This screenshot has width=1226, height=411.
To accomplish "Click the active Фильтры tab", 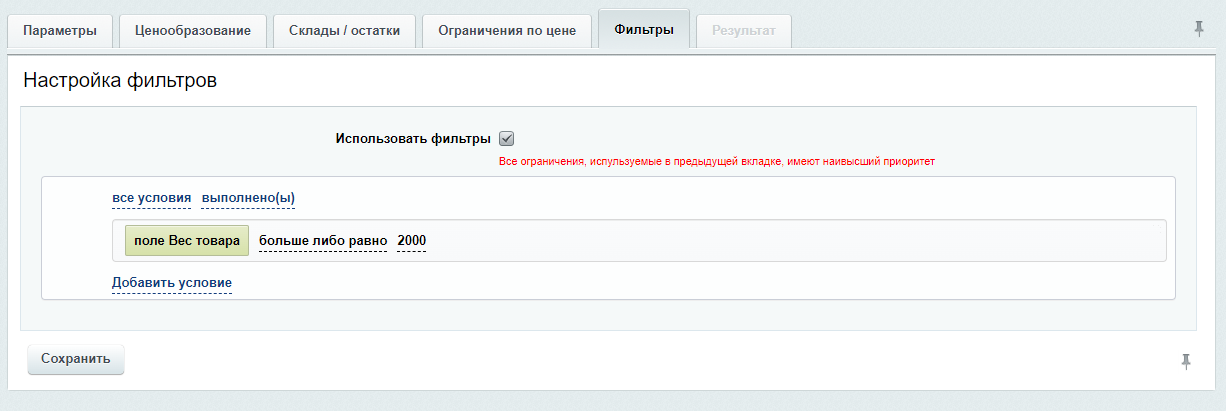I will (x=643, y=30).
